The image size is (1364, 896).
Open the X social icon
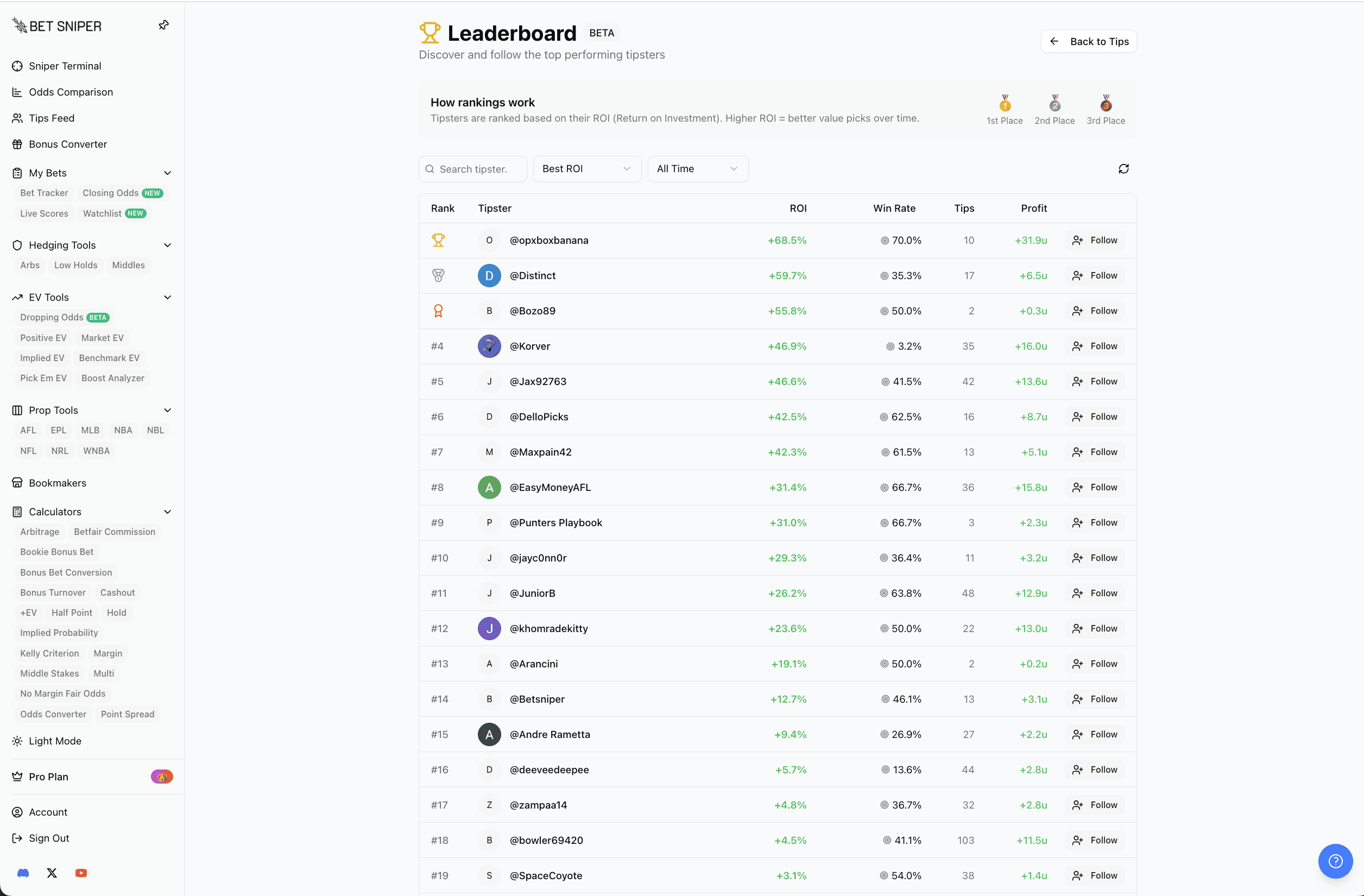tap(52, 873)
